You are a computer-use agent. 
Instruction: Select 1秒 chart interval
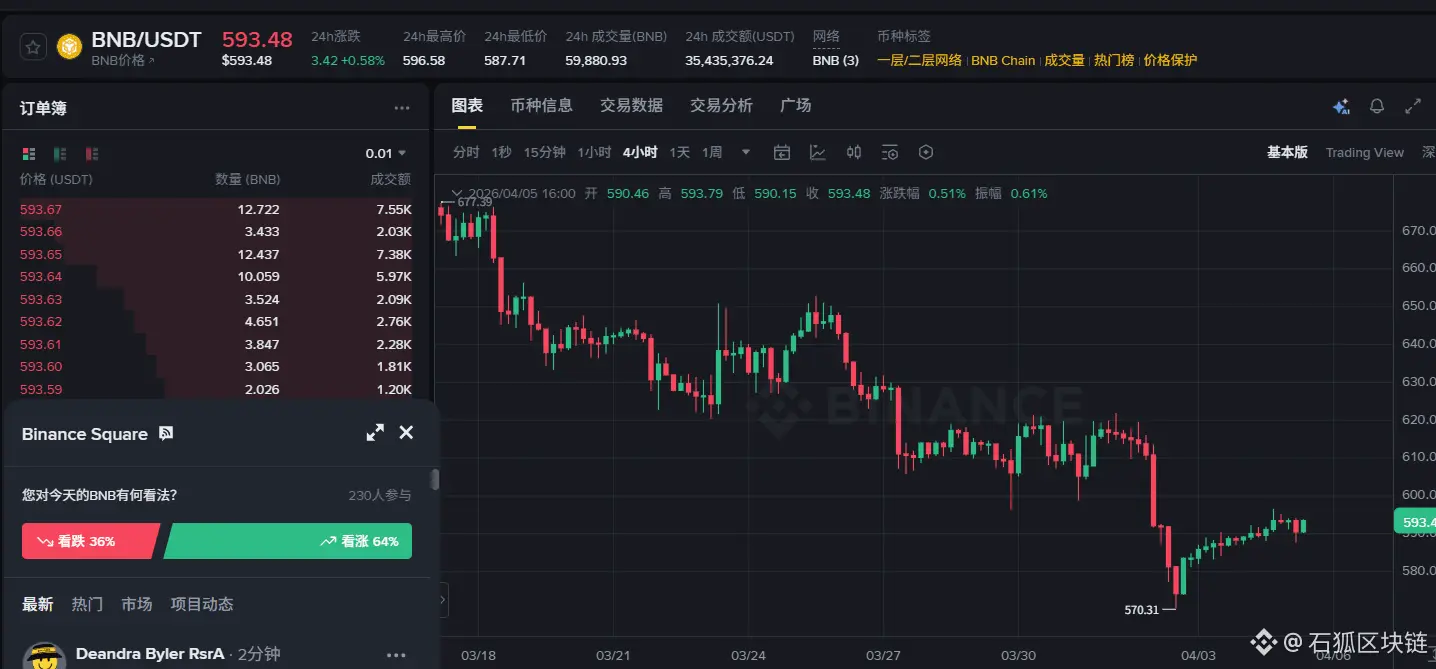tap(501, 152)
